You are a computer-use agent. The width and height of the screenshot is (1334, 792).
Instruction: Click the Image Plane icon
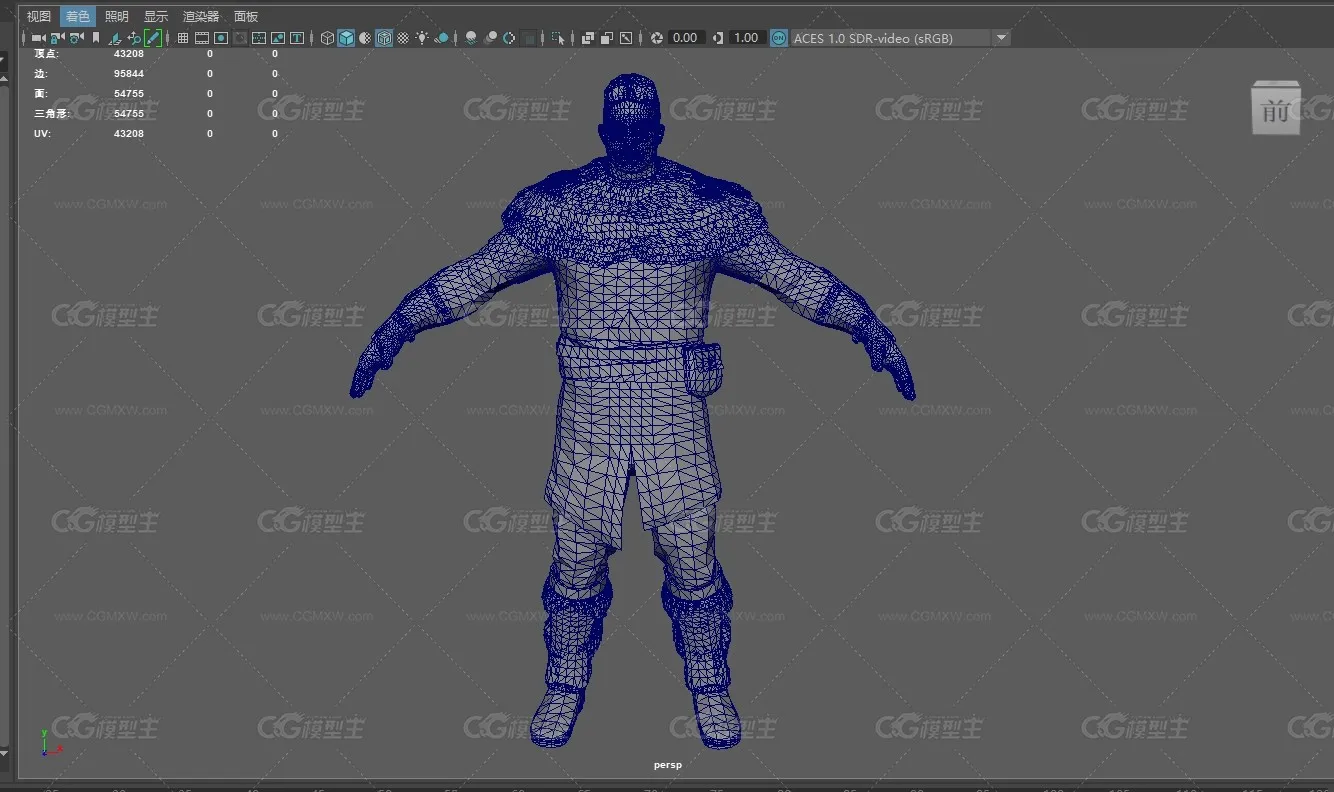click(115, 38)
